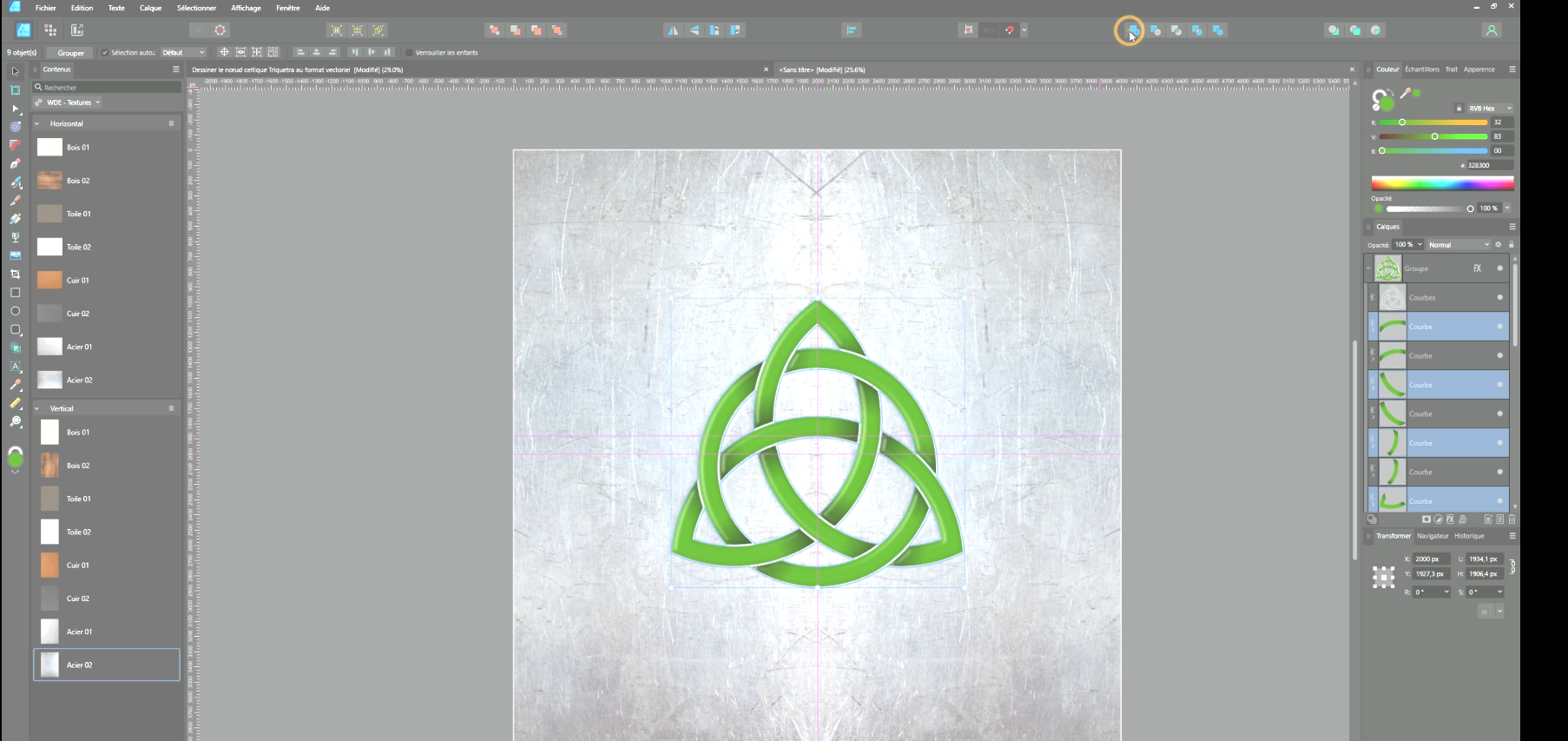Select the Ellipse shape tool

(x=15, y=311)
